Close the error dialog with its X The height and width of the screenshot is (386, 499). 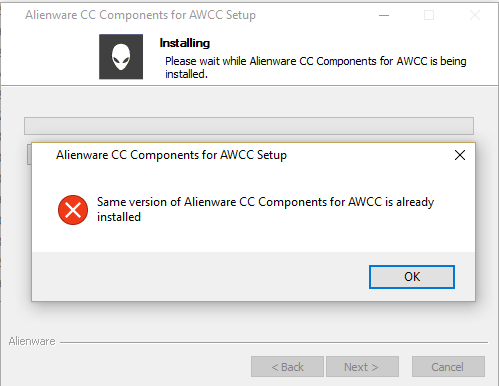460,155
